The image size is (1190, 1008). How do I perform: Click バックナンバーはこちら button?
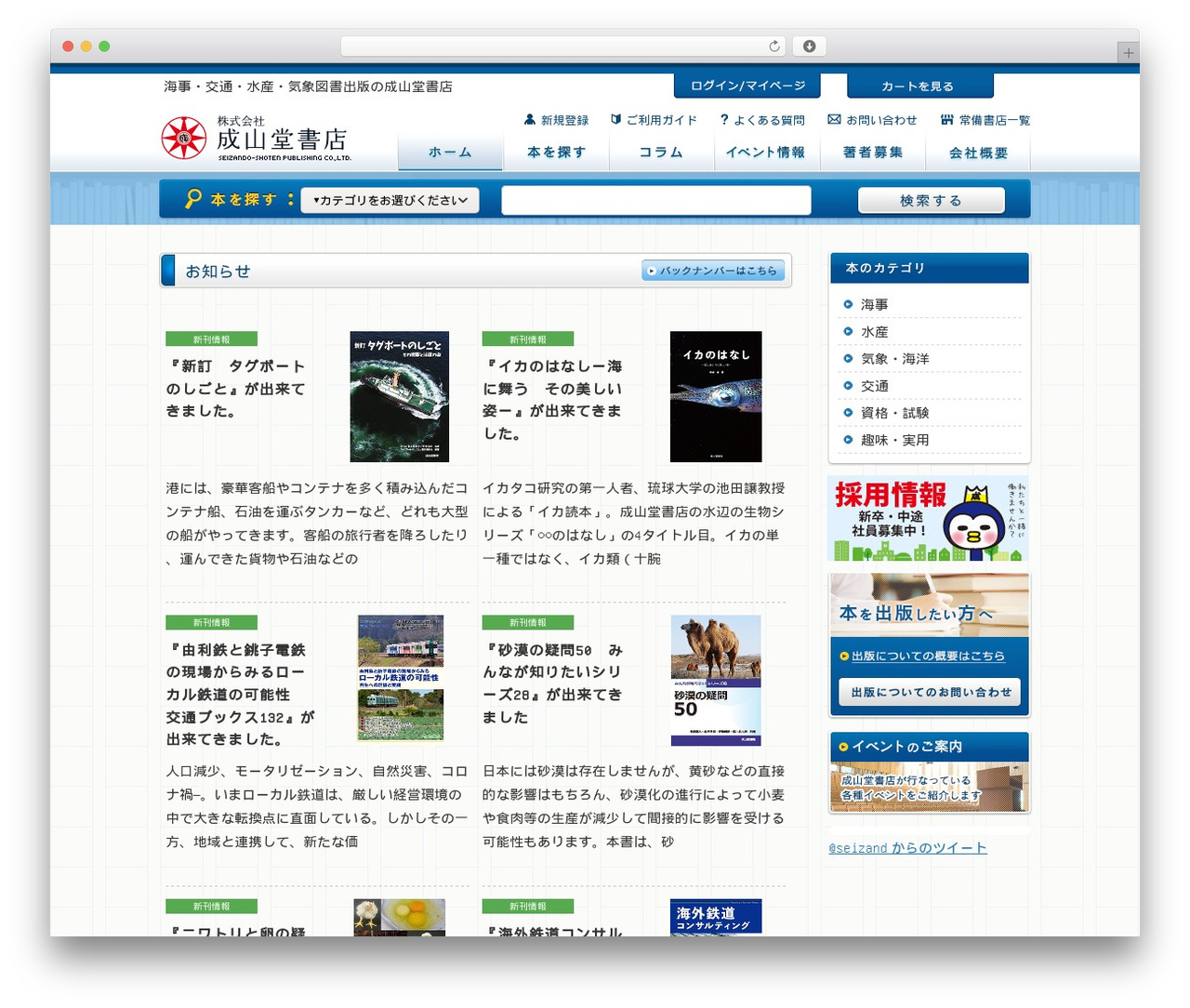(713, 271)
